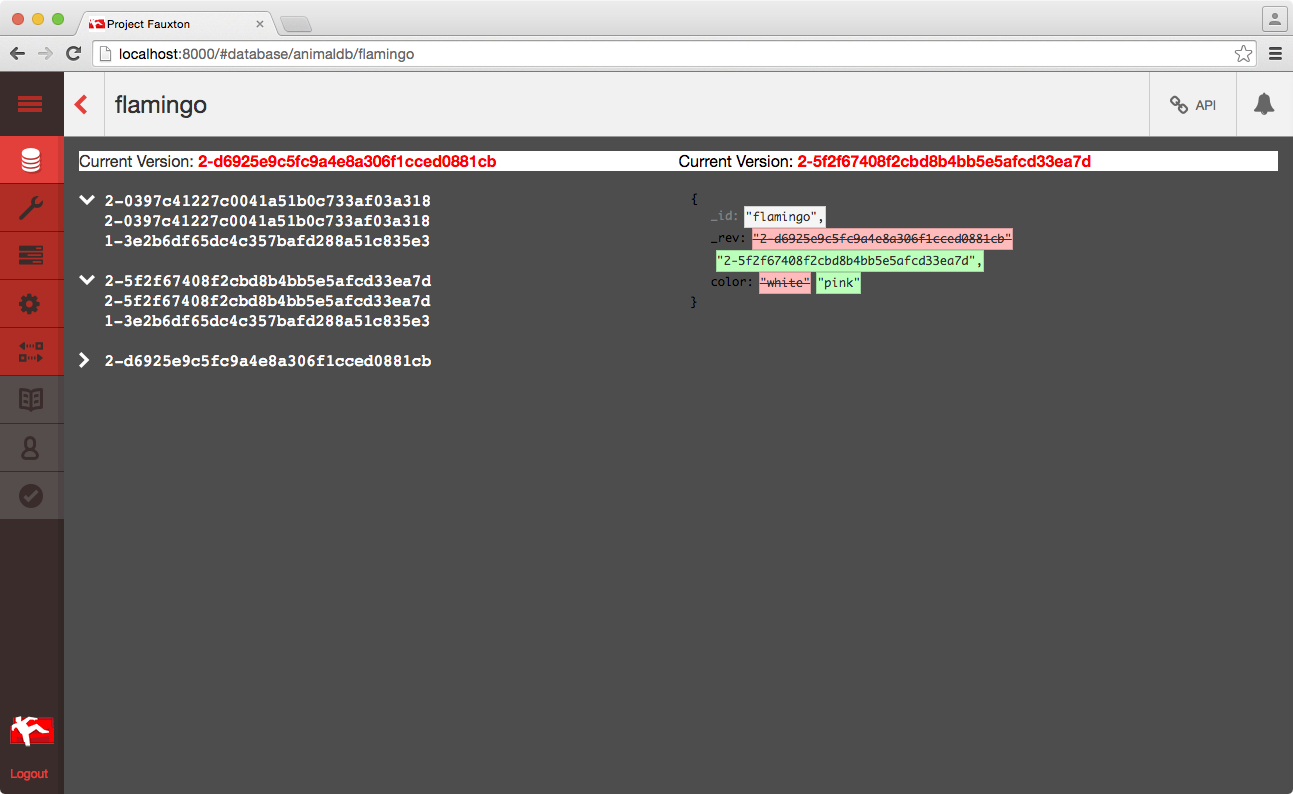Image resolution: width=1293 pixels, height=794 pixels.
Task: Select the Project Fauxton browser tab
Action: point(170,23)
